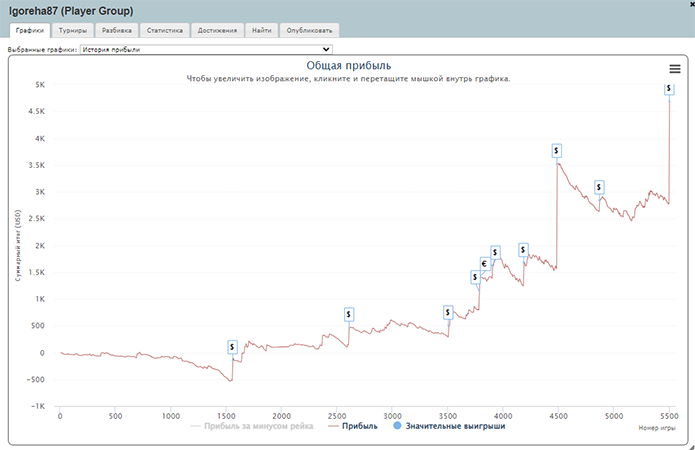
Task: Select the $ win marker near game 2600
Action: (349, 315)
